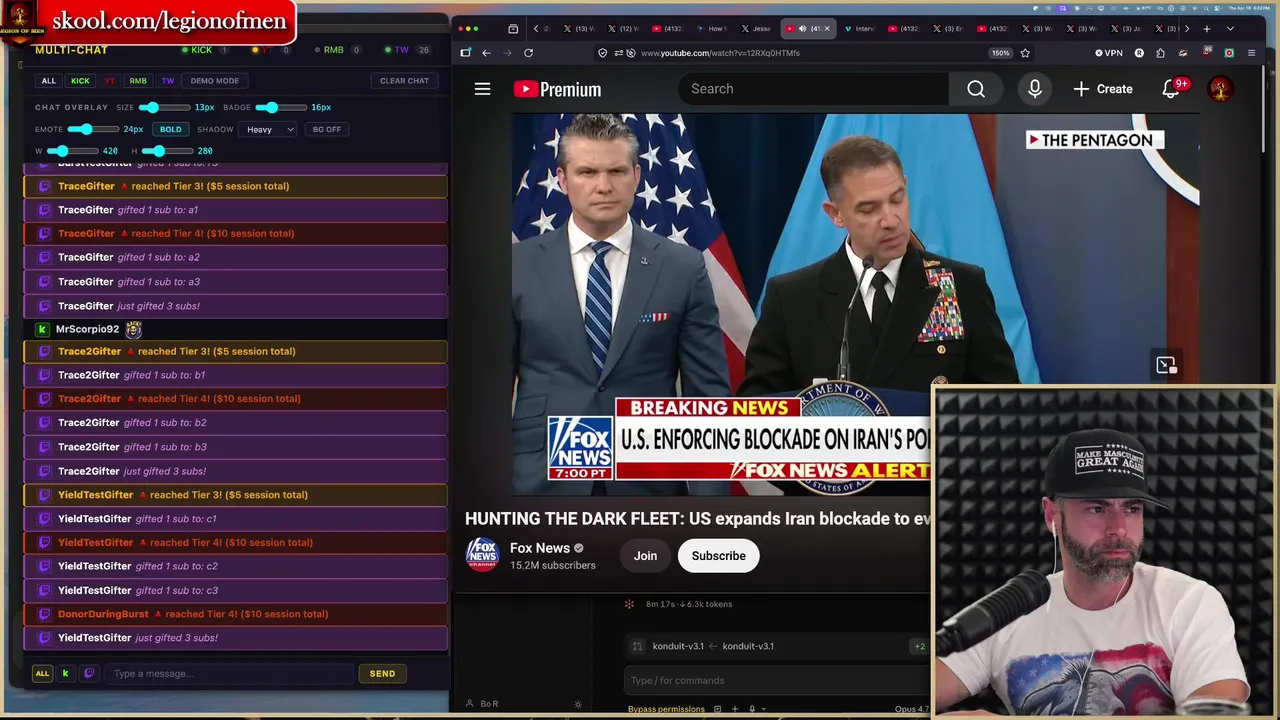The image size is (1280, 720).
Task: Click the YouTube search magnifier button
Action: 976,89
